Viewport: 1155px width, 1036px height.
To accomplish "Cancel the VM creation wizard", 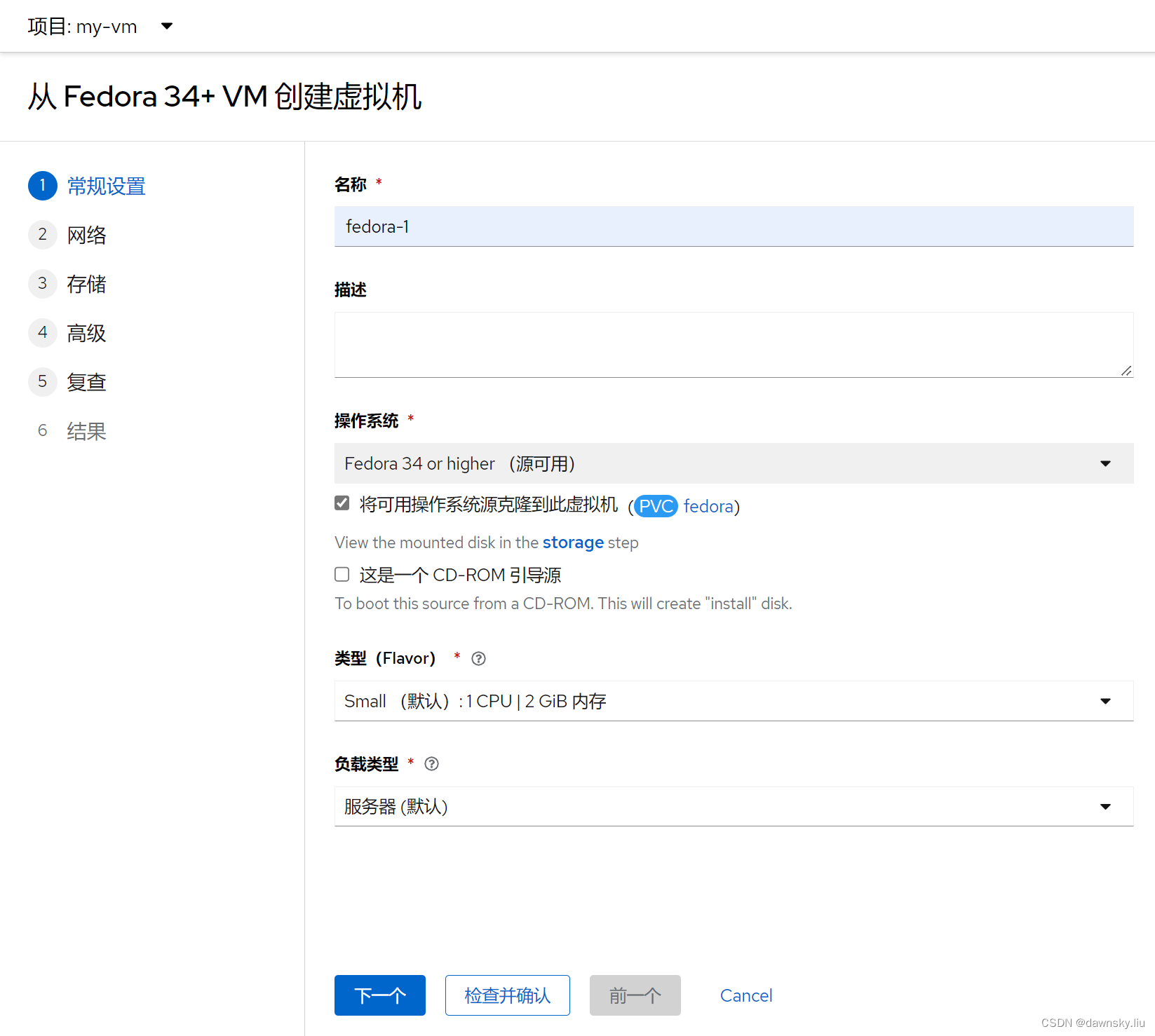I will [745, 995].
